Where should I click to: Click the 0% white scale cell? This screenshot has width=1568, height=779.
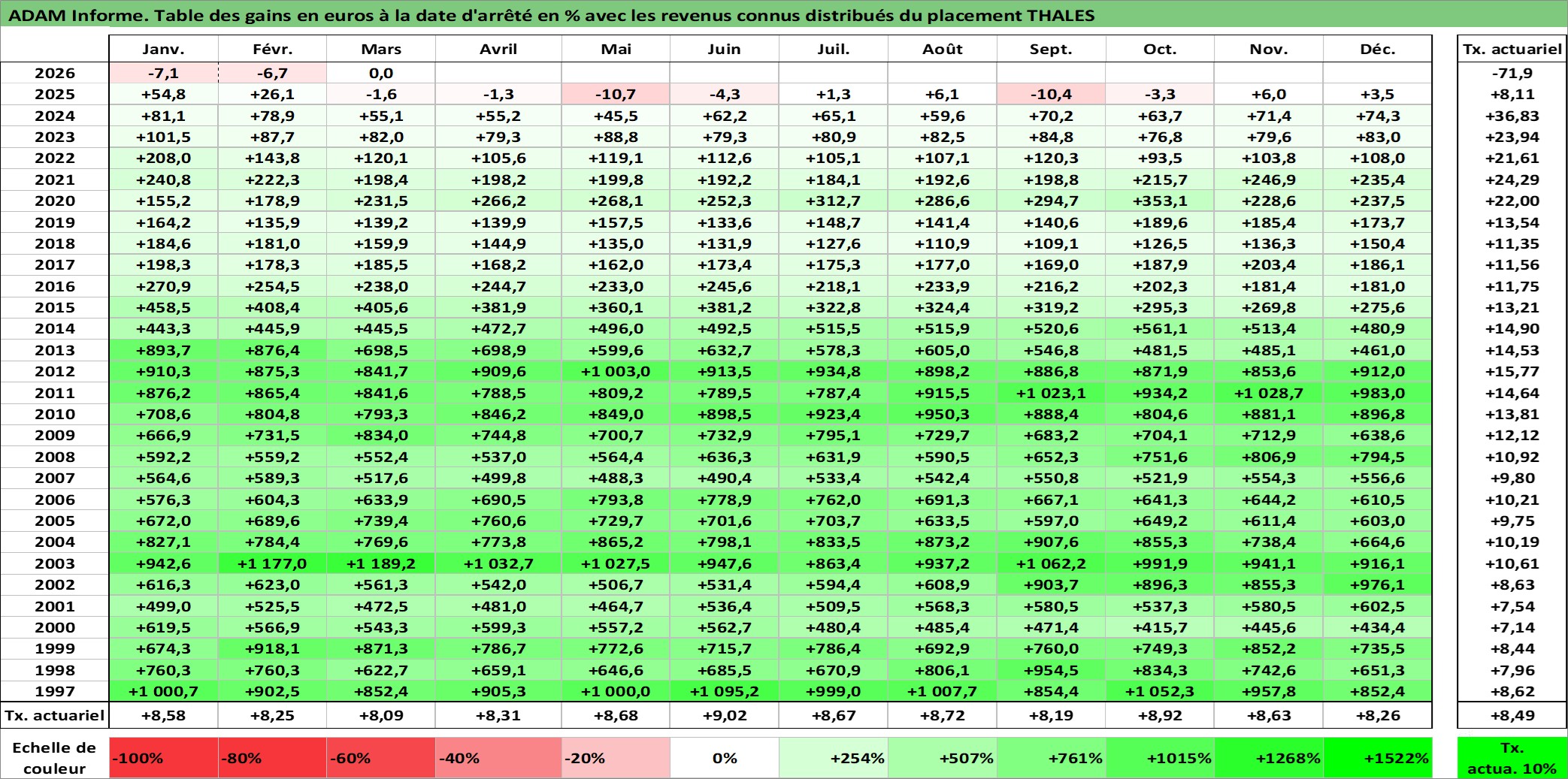[x=725, y=758]
